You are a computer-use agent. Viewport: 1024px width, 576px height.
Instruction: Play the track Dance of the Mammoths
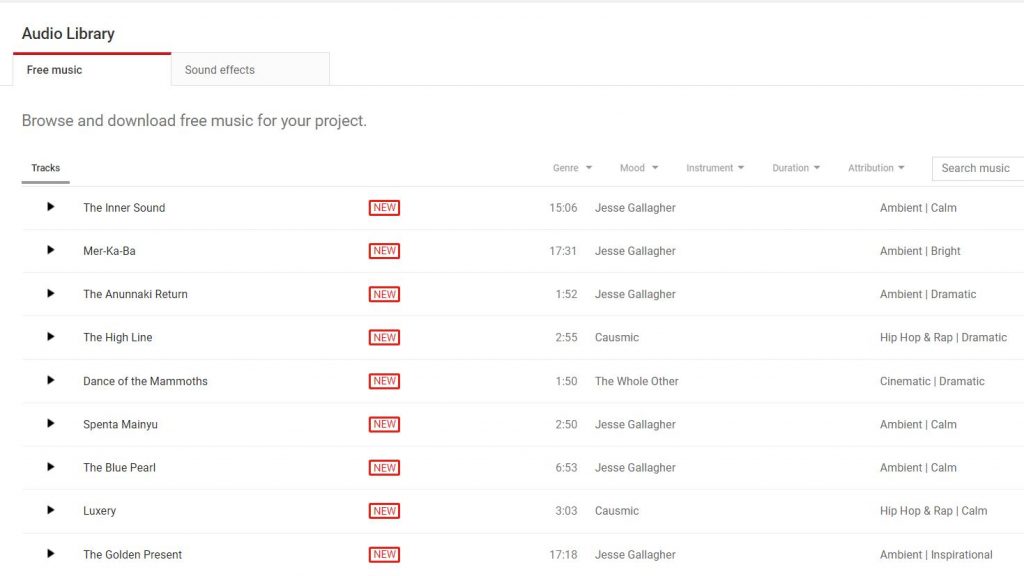[50, 380]
